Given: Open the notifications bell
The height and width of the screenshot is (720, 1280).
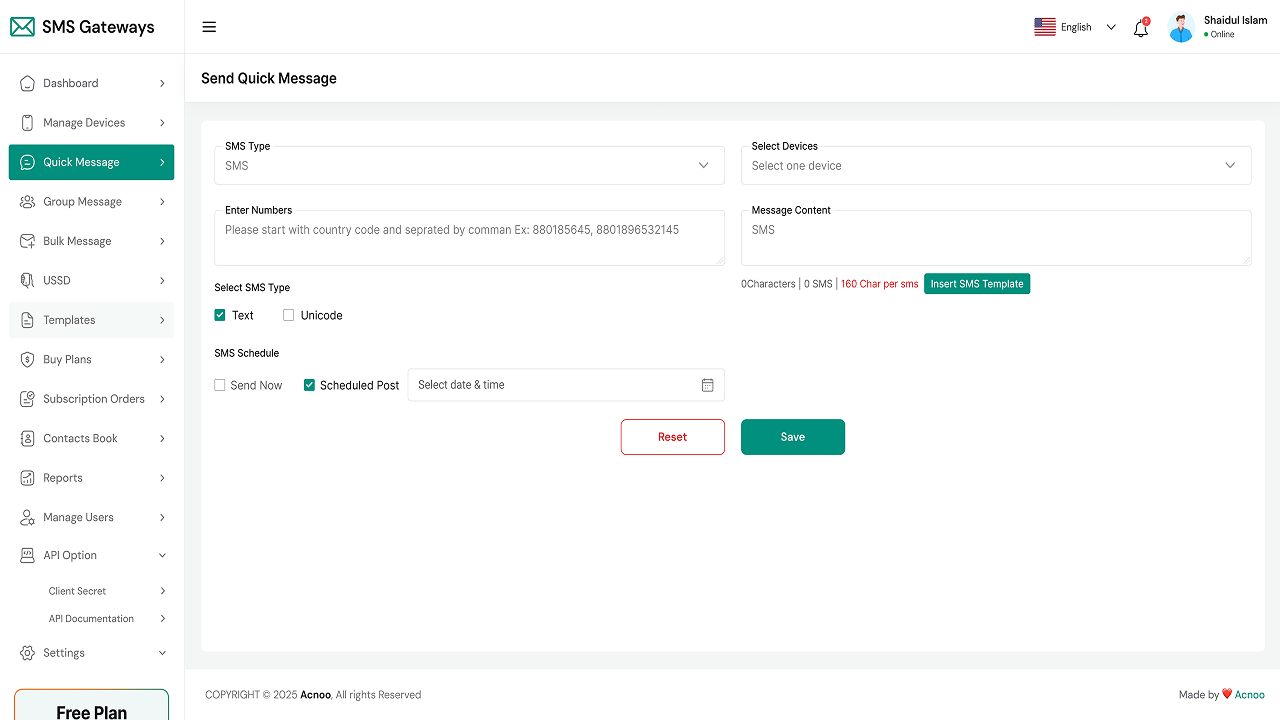Looking at the screenshot, I should tap(1140, 29).
